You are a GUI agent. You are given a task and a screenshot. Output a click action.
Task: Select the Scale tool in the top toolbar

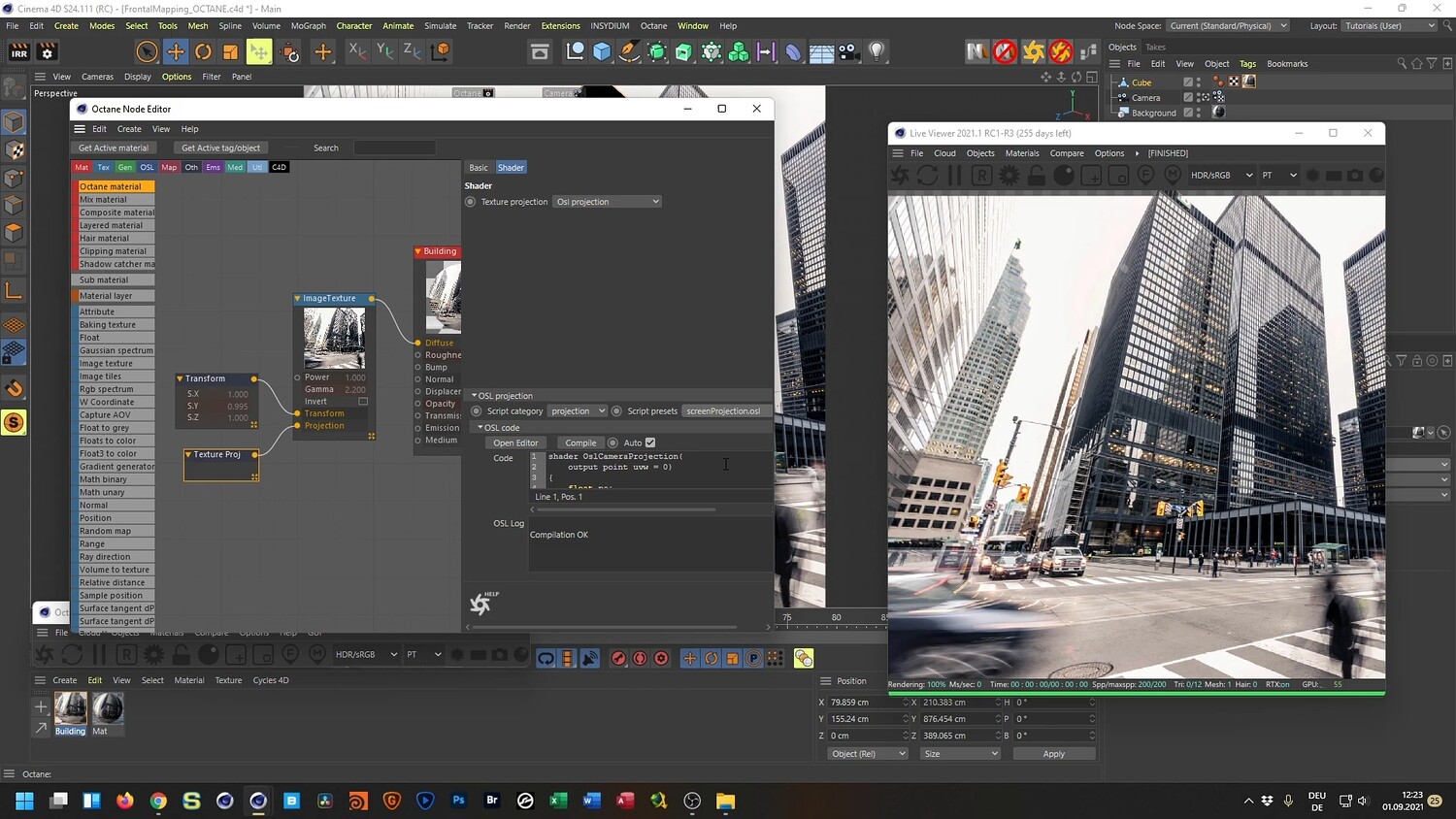tap(230, 51)
